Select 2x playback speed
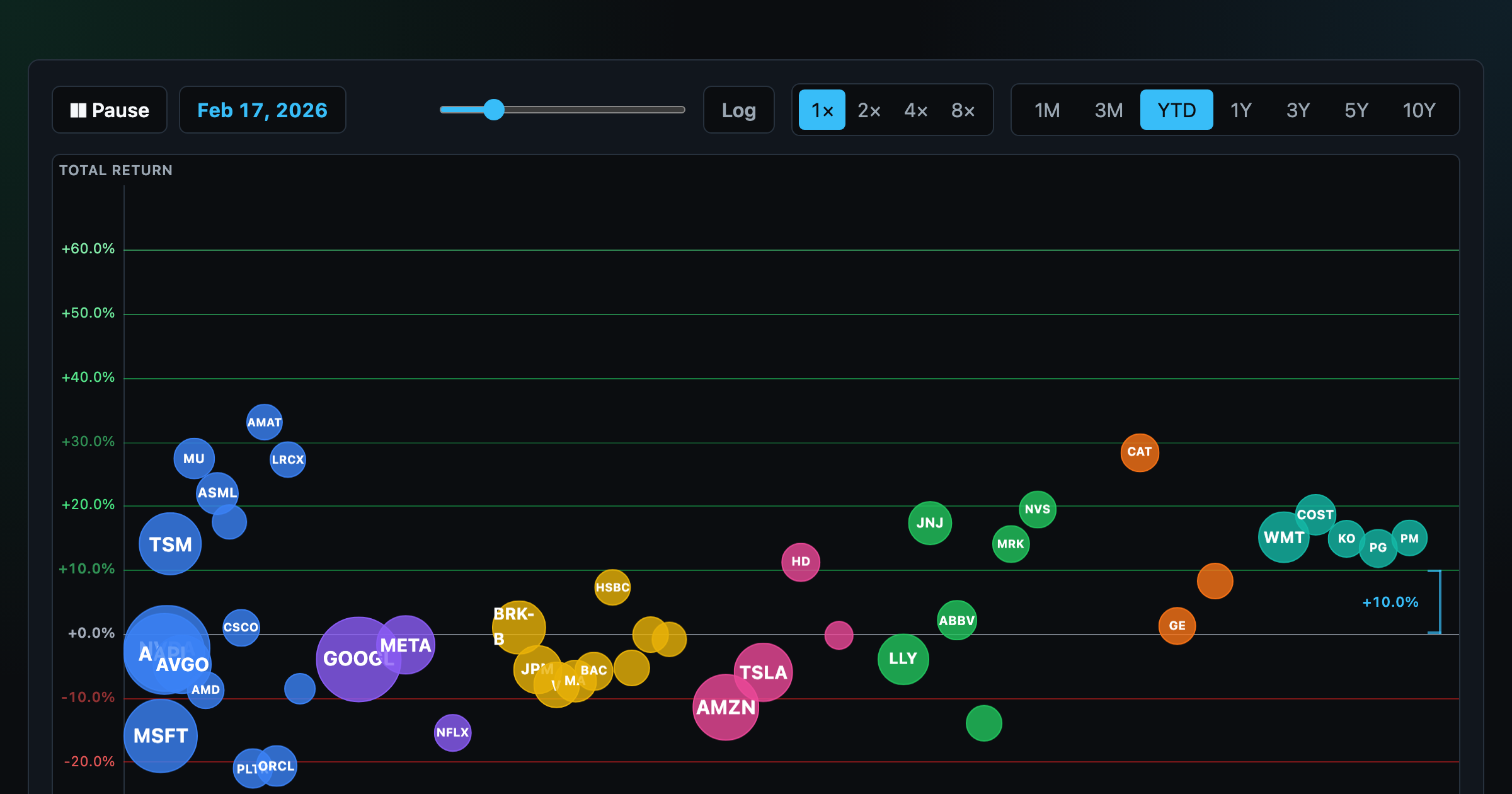 tap(869, 110)
